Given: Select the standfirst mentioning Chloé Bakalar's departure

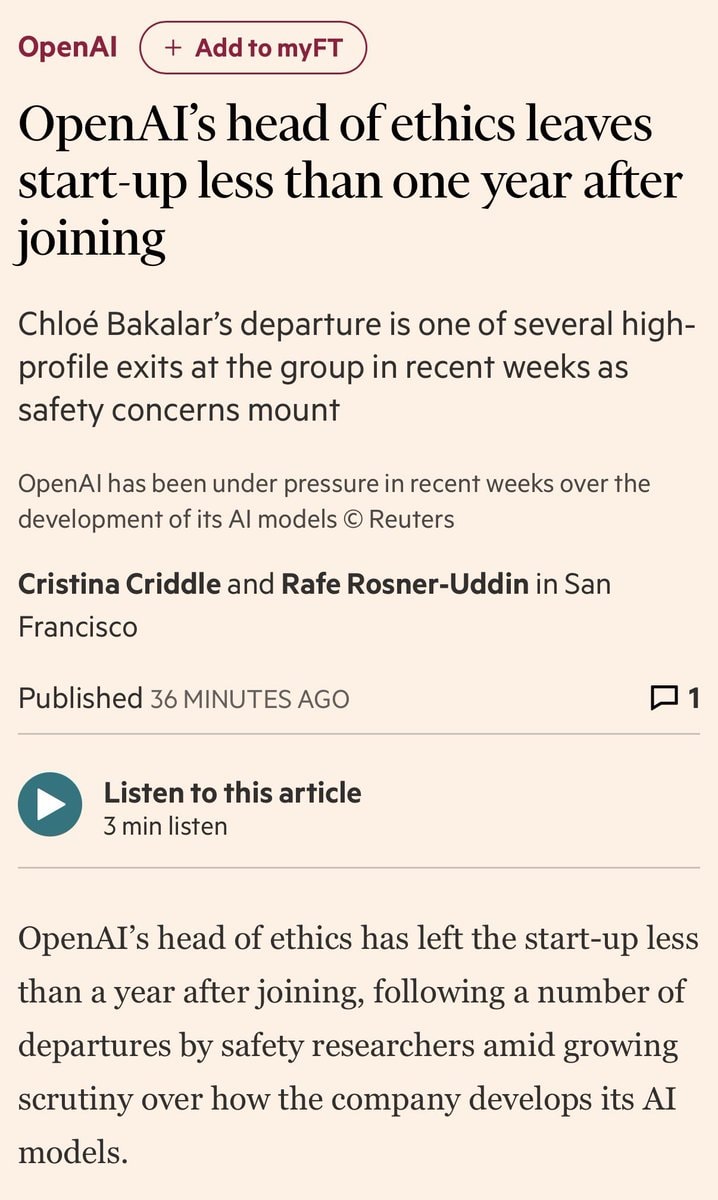Looking at the screenshot, I should pyautogui.click(x=357, y=366).
